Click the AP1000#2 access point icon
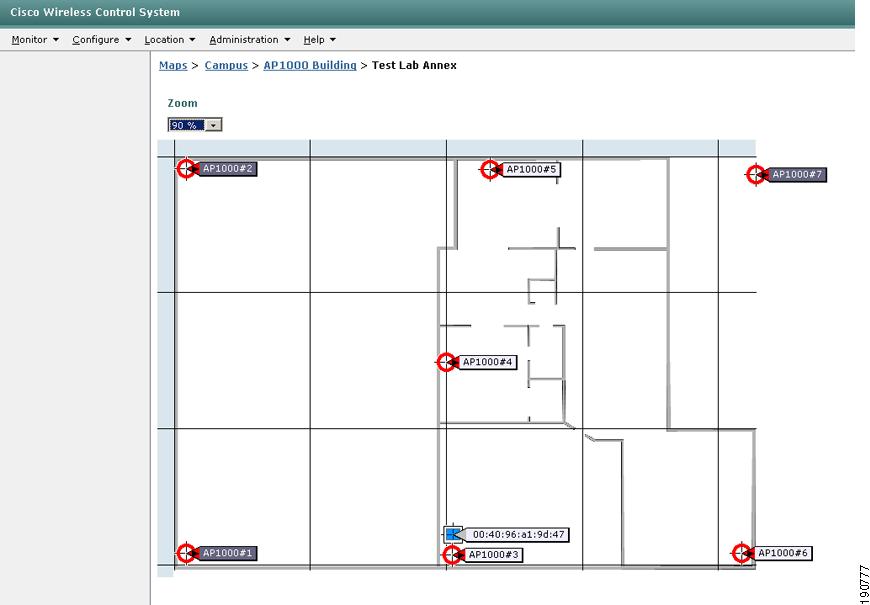870x605 pixels. (186, 168)
